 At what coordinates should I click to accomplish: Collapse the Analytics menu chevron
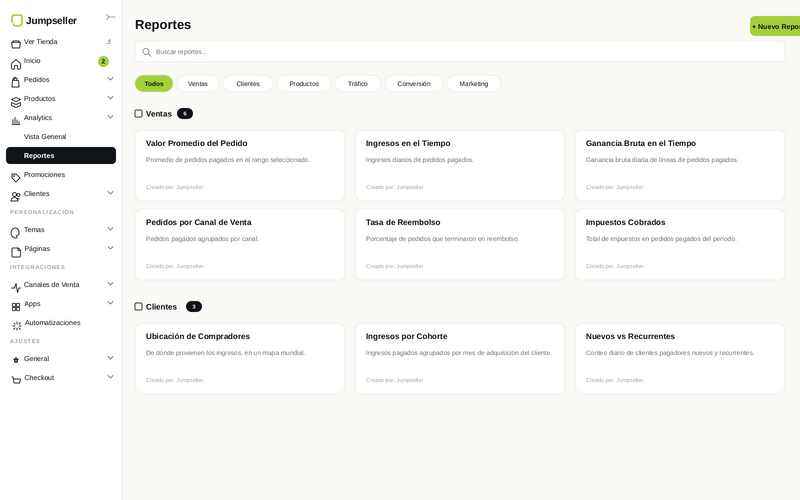coord(110,117)
